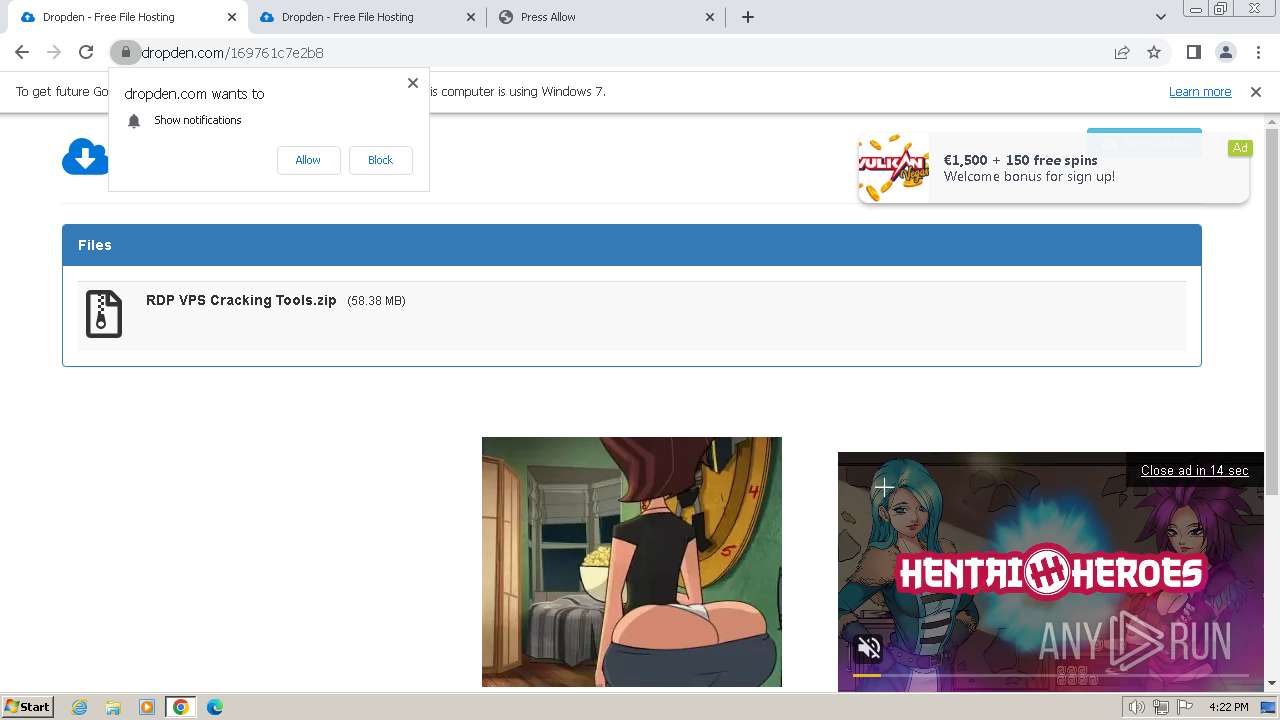Unmute the video ad
Screen dimensions: 1280x720
coord(869,648)
